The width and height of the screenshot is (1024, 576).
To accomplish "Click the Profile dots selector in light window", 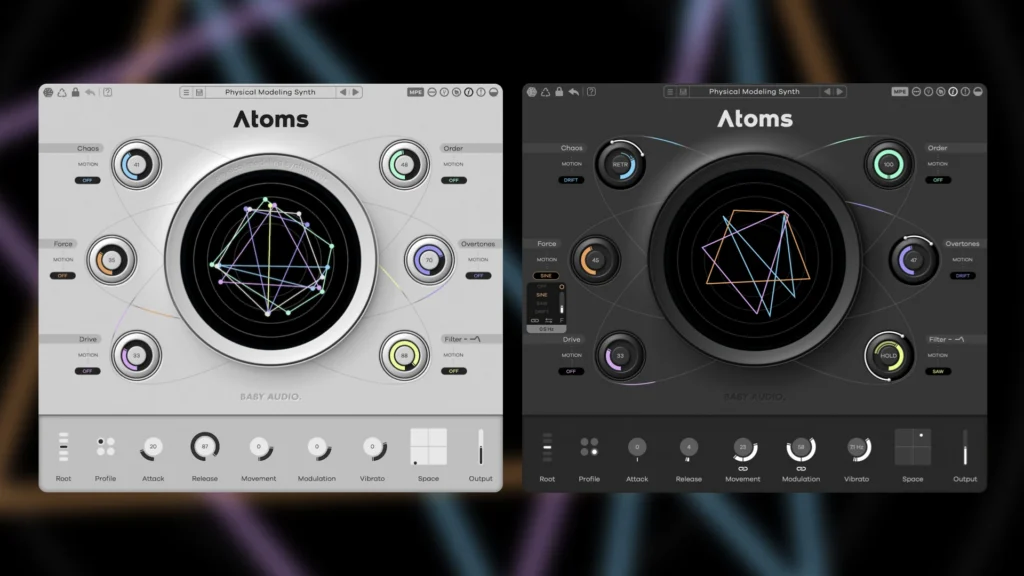I will [105, 447].
